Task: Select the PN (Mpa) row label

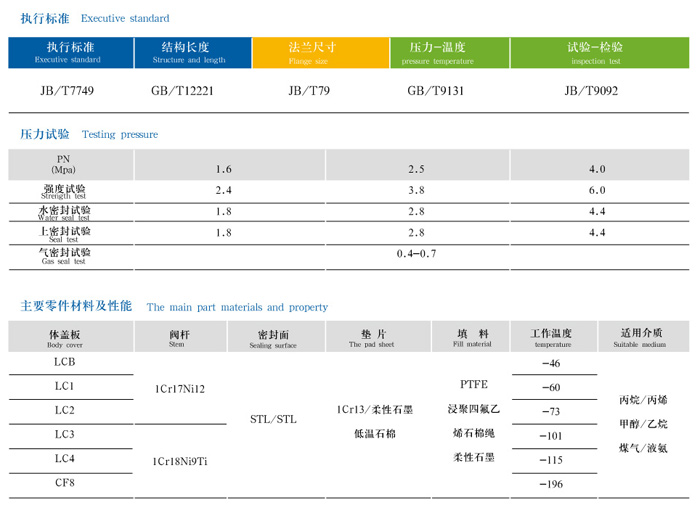Action: (63, 165)
